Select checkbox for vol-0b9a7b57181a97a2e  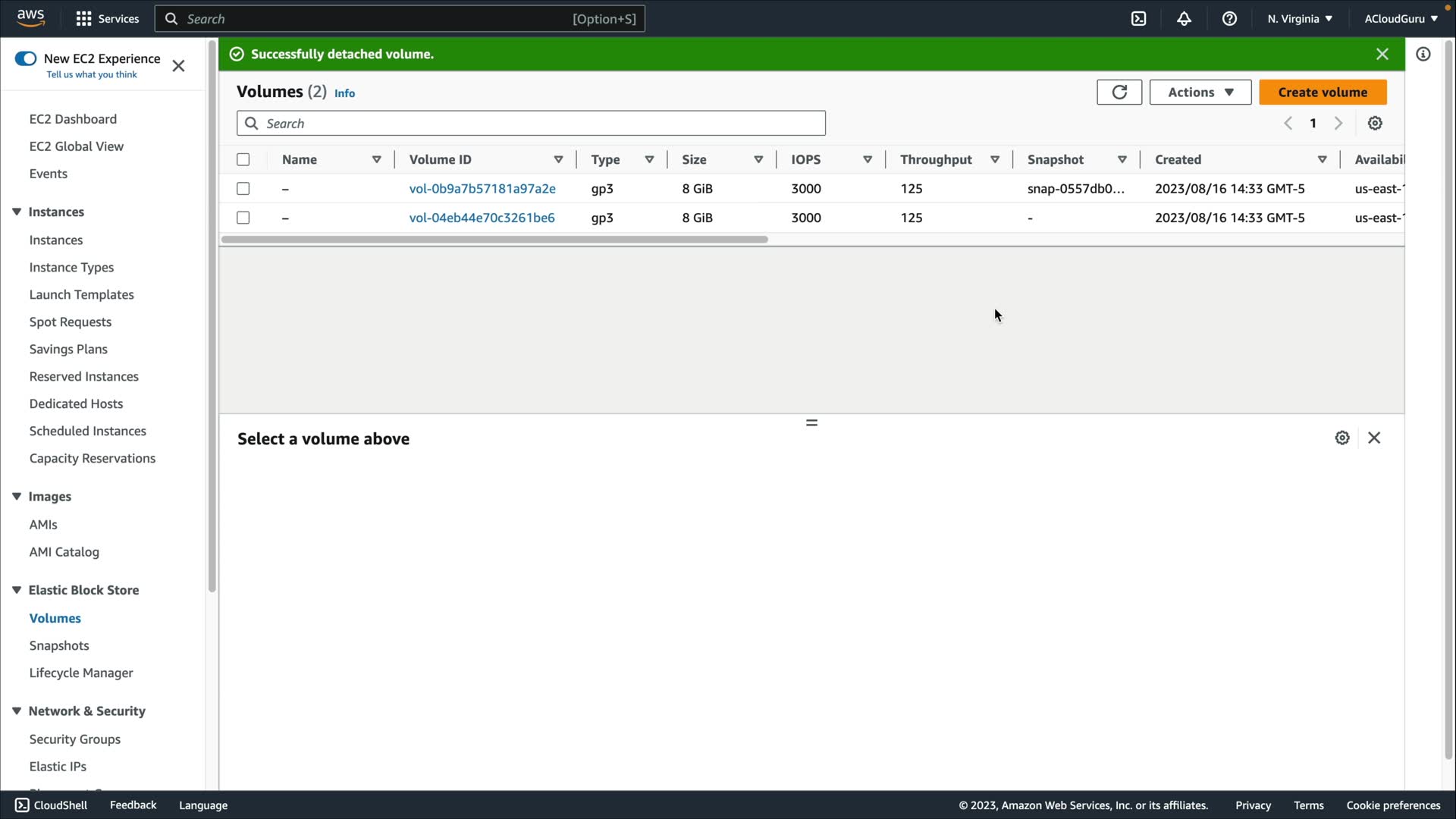tap(243, 189)
